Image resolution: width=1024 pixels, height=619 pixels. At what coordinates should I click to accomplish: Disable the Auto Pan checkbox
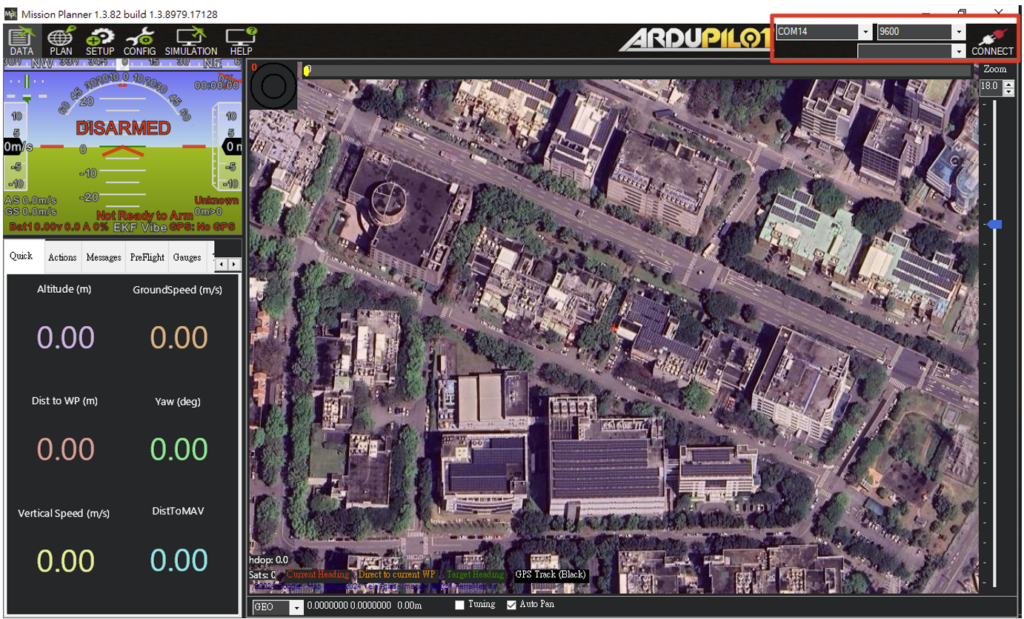tap(511, 604)
